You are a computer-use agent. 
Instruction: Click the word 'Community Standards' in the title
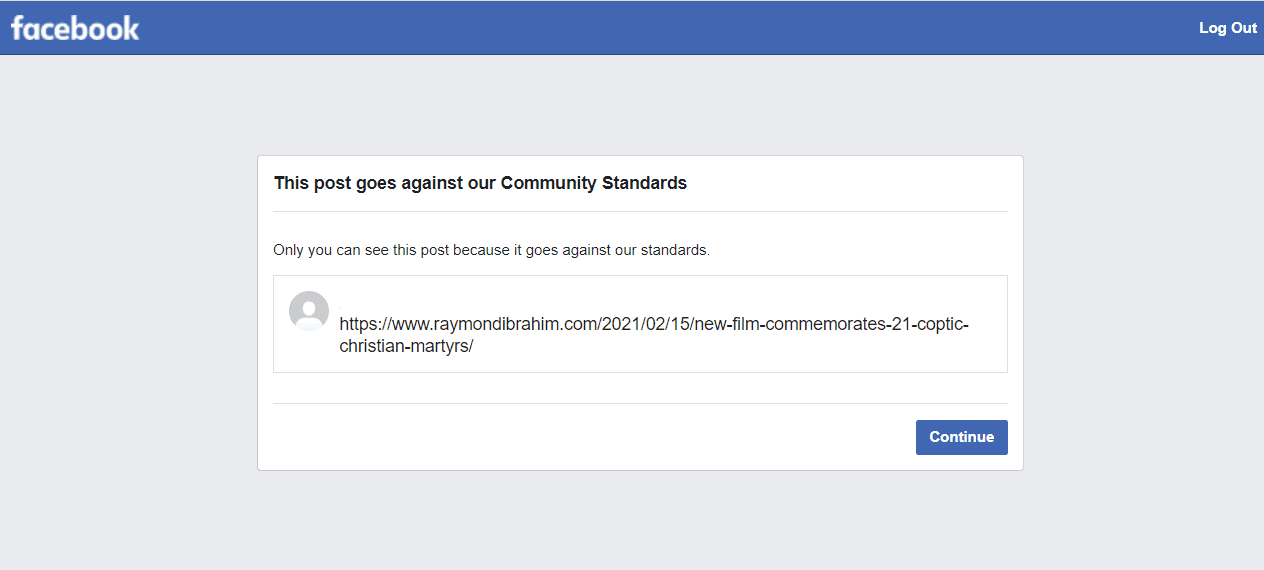click(594, 183)
